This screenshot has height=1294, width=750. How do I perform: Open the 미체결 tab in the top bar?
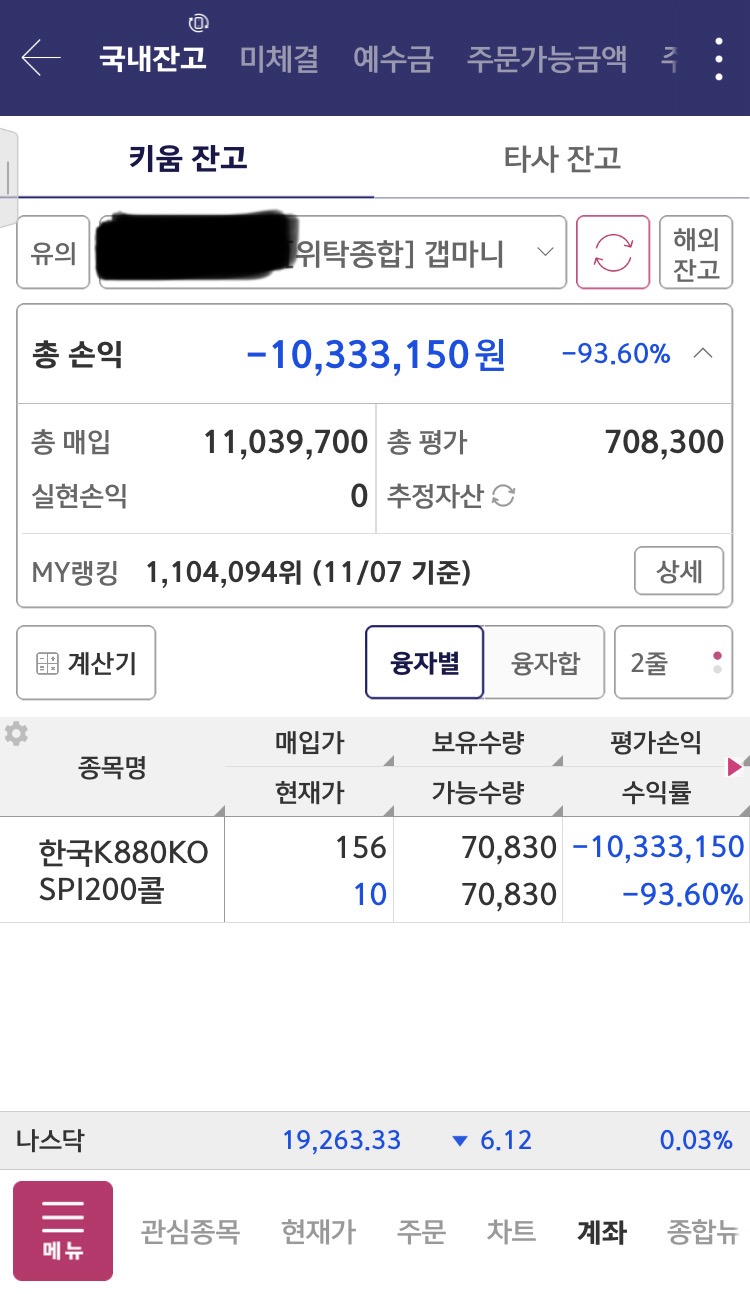click(279, 58)
